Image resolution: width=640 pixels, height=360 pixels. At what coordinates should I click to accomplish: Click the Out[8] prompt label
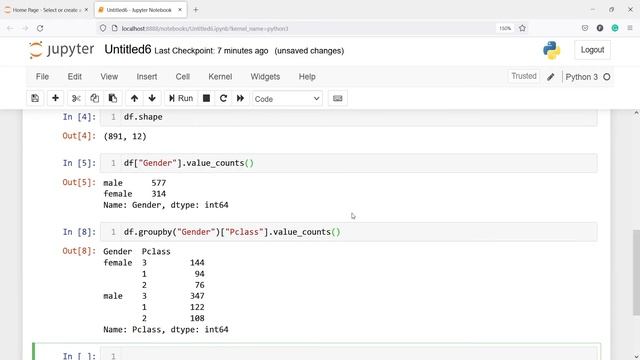click(79, 251)
